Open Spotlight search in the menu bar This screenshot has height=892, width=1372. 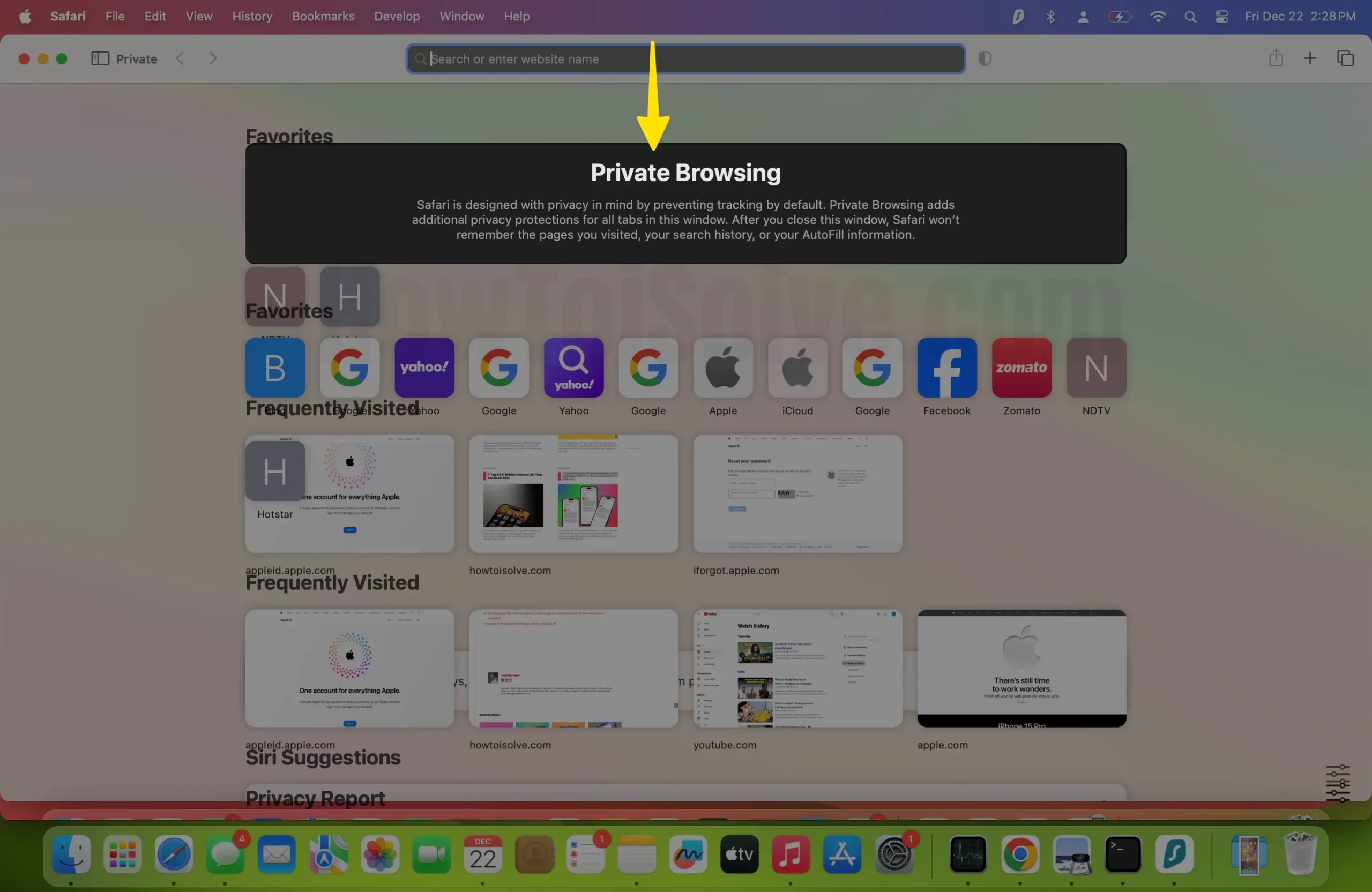pos(1190,17)
